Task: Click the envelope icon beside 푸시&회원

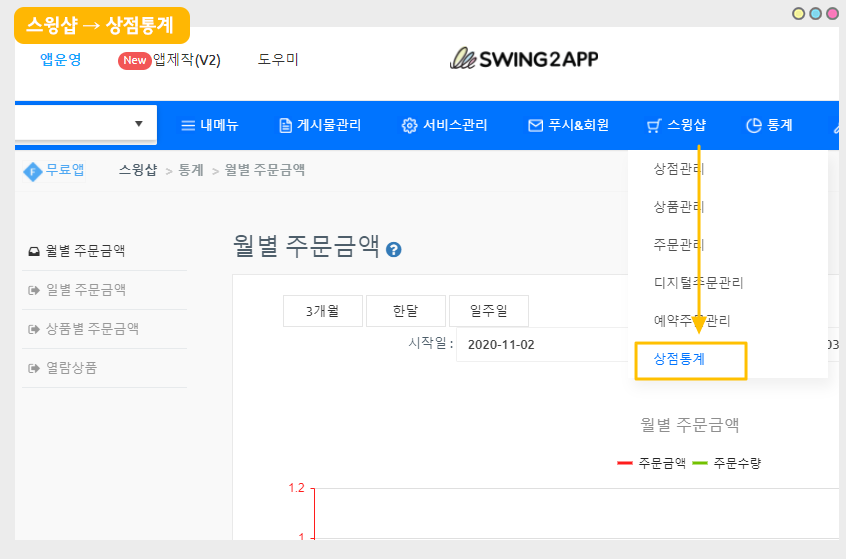Action: tap(535, 126)
